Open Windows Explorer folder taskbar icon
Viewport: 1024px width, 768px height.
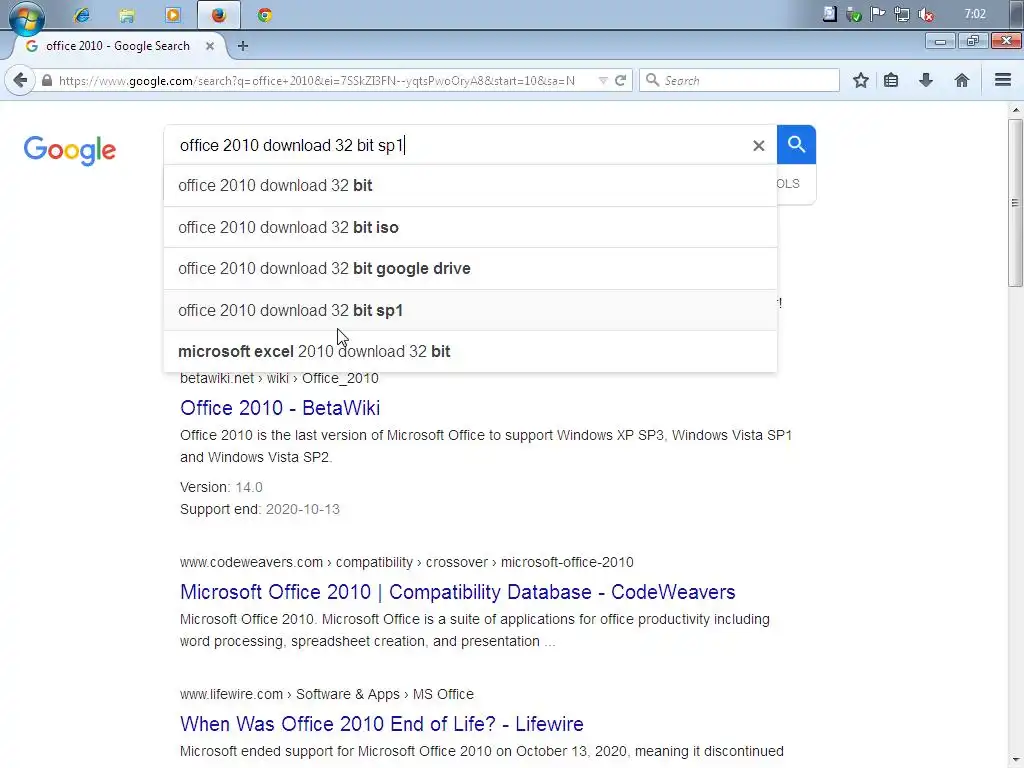point(127,14)
